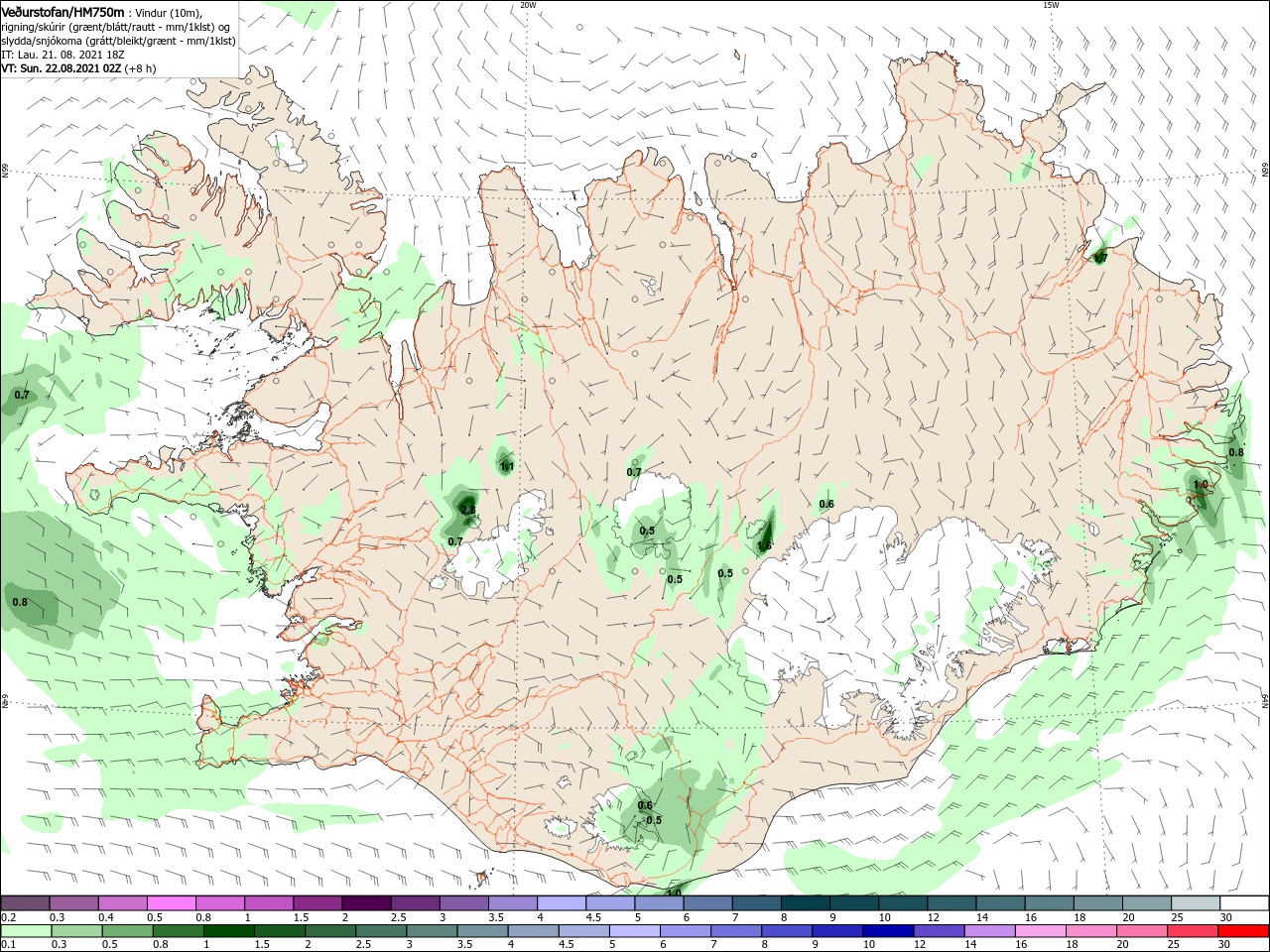Click the 'VT: Sun. 22.08.2021 02Z' valid time
The image size is (1270, 952).
coord(61,69)
